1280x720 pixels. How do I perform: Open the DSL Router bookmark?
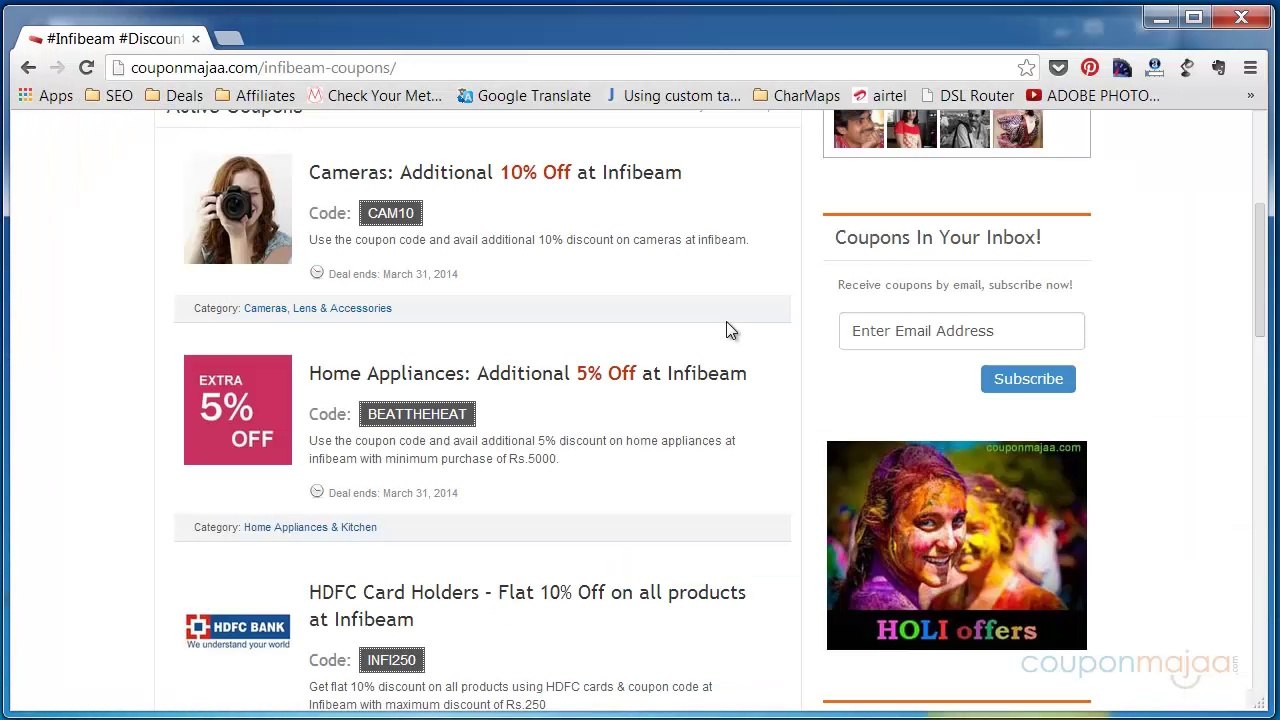[x=967, y=96]
